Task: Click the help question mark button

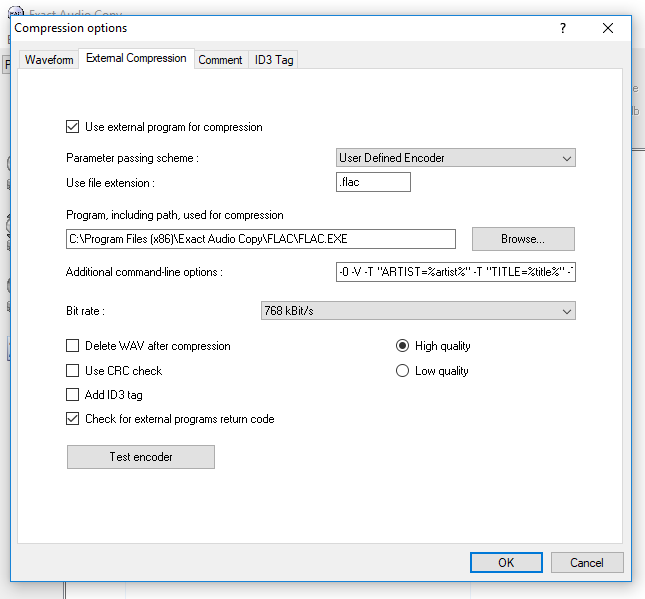Action: (x=563, y=28)
